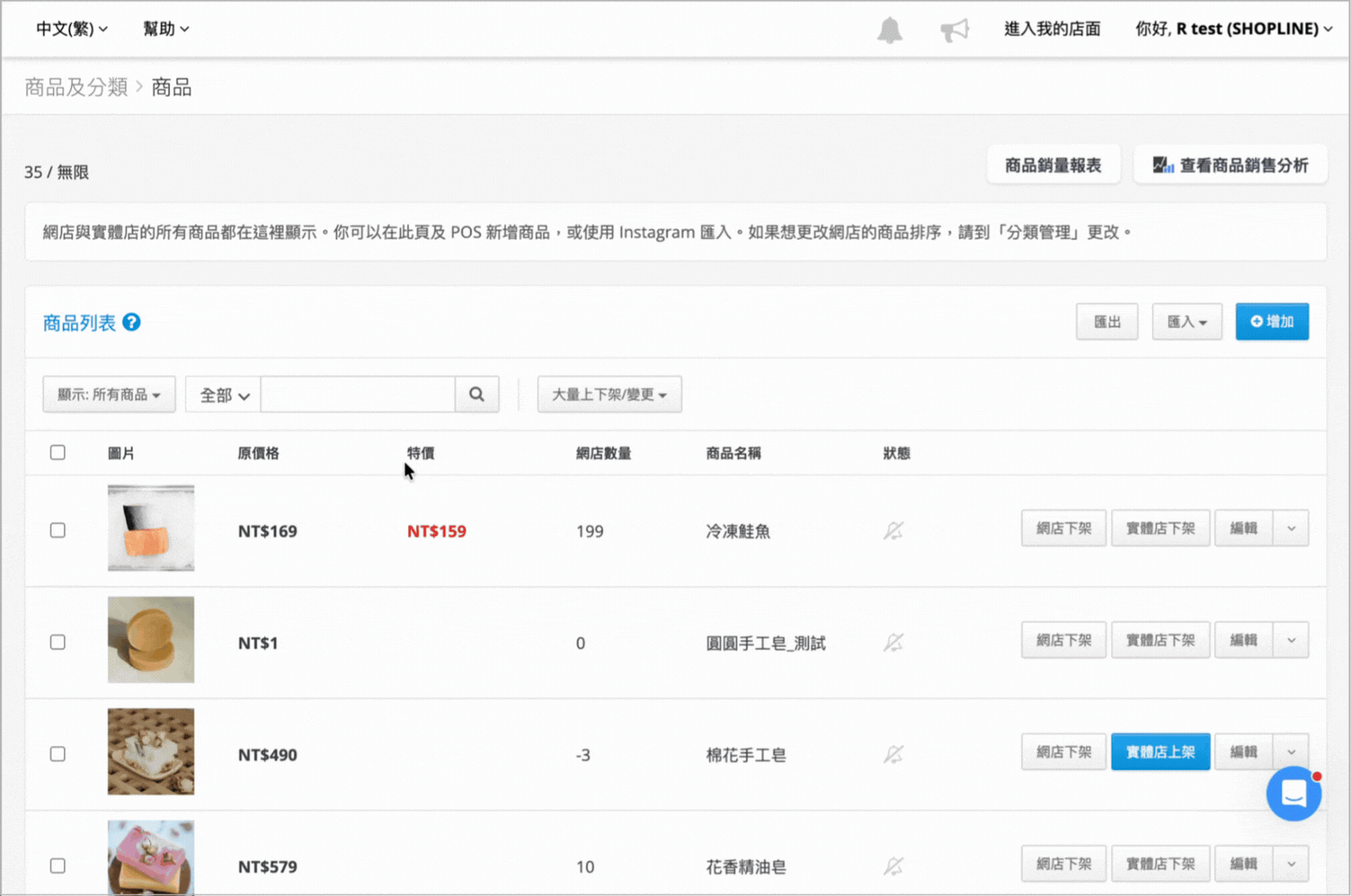
Task: Tick the checkbox for 棉花手工皂 row
Action: pyautogui.click(x=58, y=754)
